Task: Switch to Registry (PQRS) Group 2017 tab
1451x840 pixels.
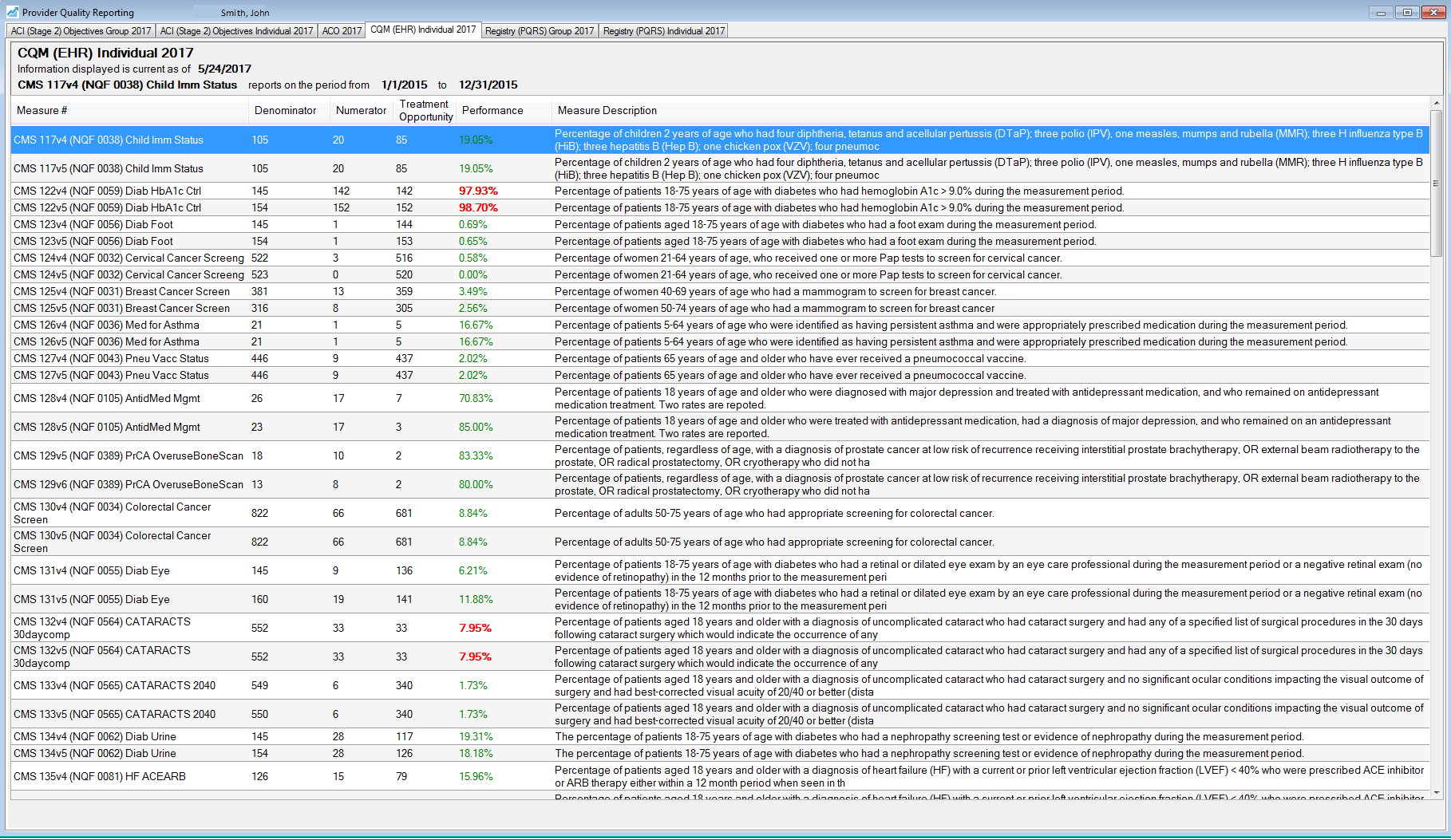Action: click(540, 31)
